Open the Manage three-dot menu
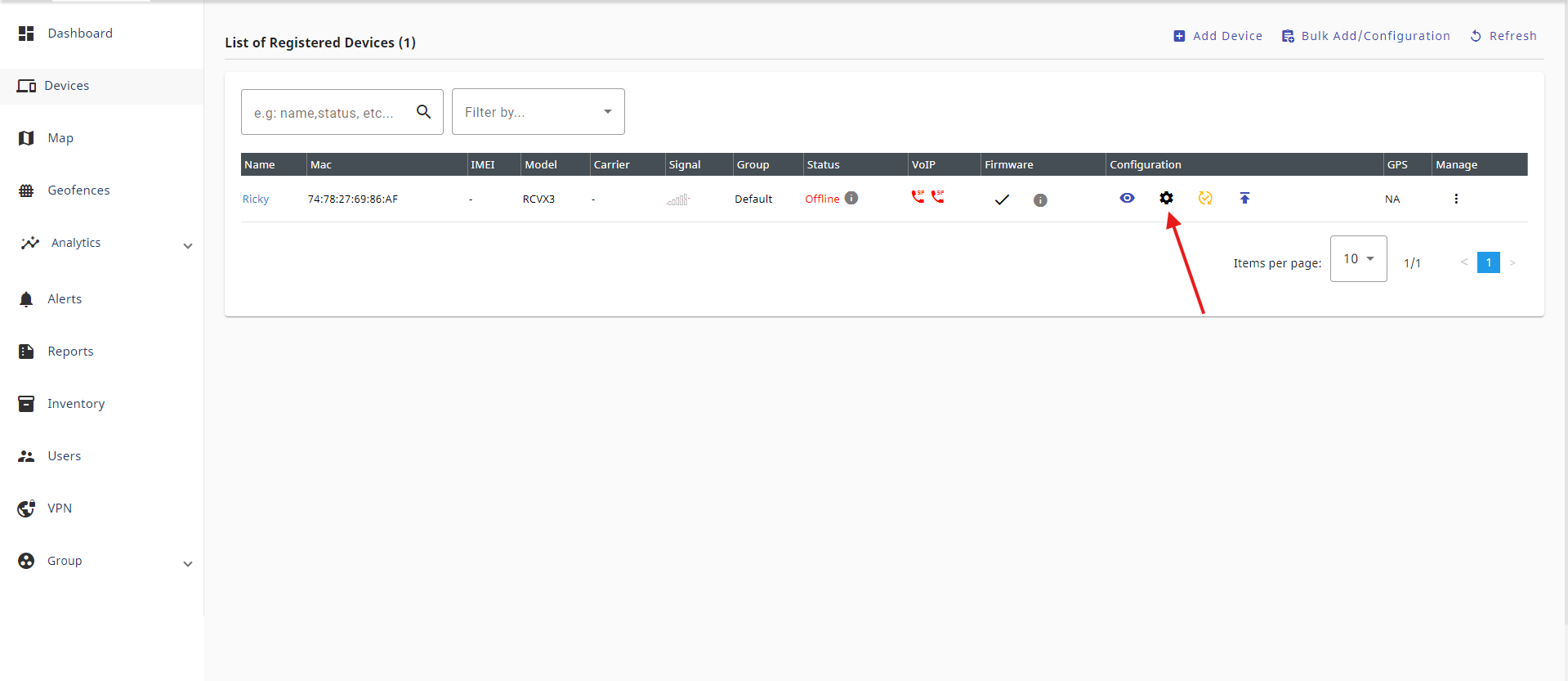The height and width of the screenshot is (681, 1568). [x=1456, y=199]
